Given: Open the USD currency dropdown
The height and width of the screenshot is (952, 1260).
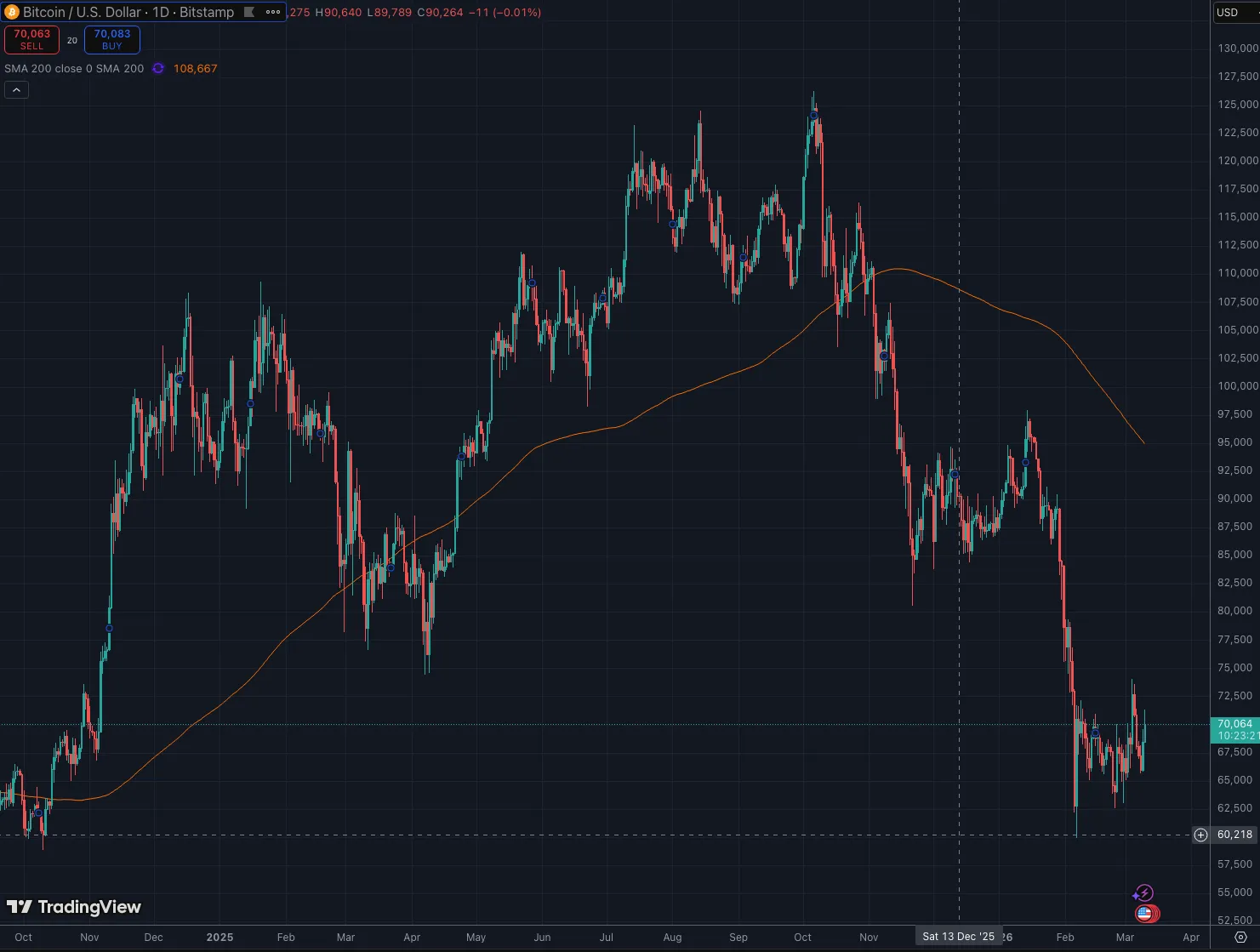Looking at the screenshot, I should pyautogui.click(x=1235, y=13).
